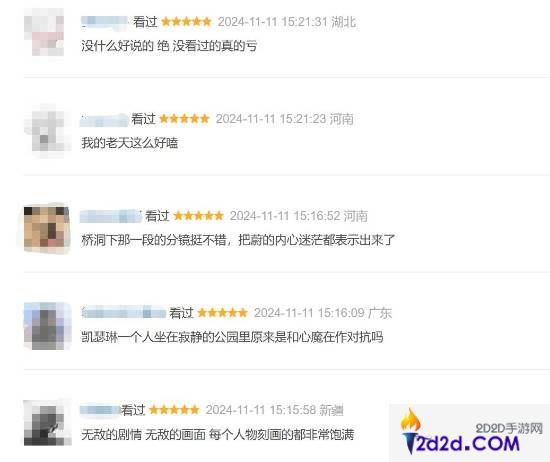Click the 2D2D手游网 watermark text
Image resolution: width=550 pixels, height=462 pixels.
pyautogui.click(x=509, y=428)
